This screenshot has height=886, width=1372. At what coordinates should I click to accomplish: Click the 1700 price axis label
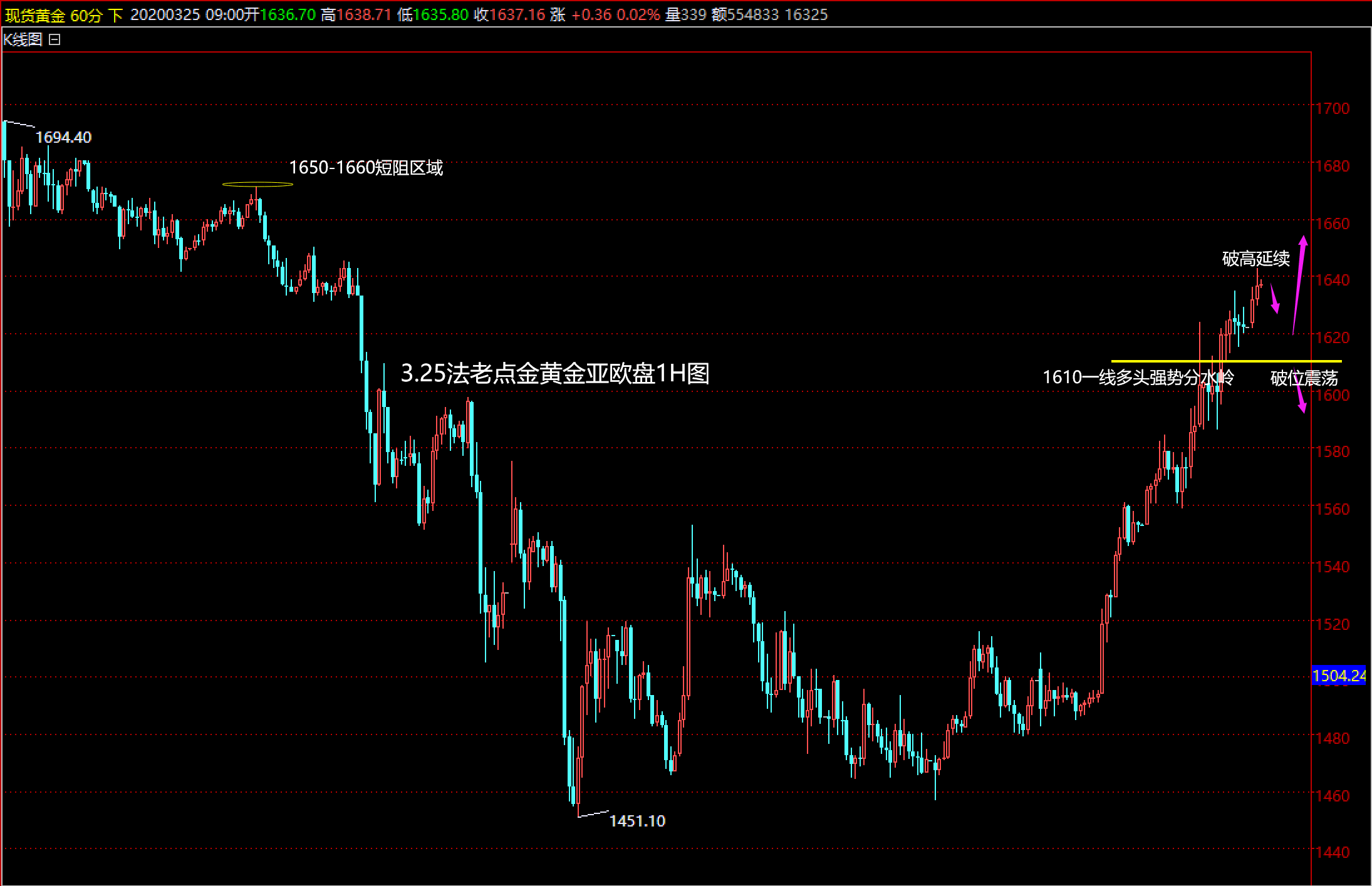tap(1332, 108)
